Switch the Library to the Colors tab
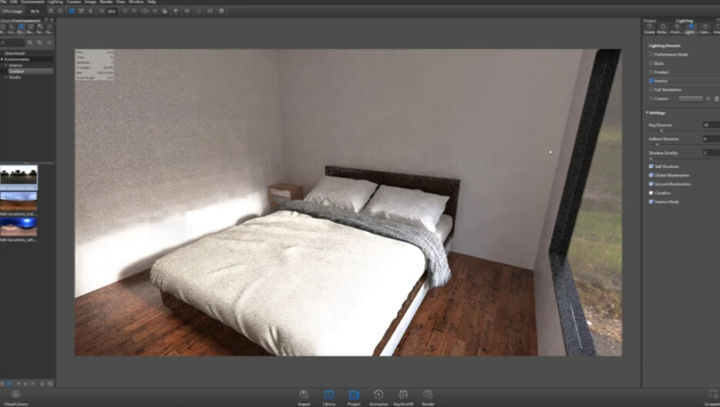The image size is (720, 407). pyautogui.click(x=11, y=29)
